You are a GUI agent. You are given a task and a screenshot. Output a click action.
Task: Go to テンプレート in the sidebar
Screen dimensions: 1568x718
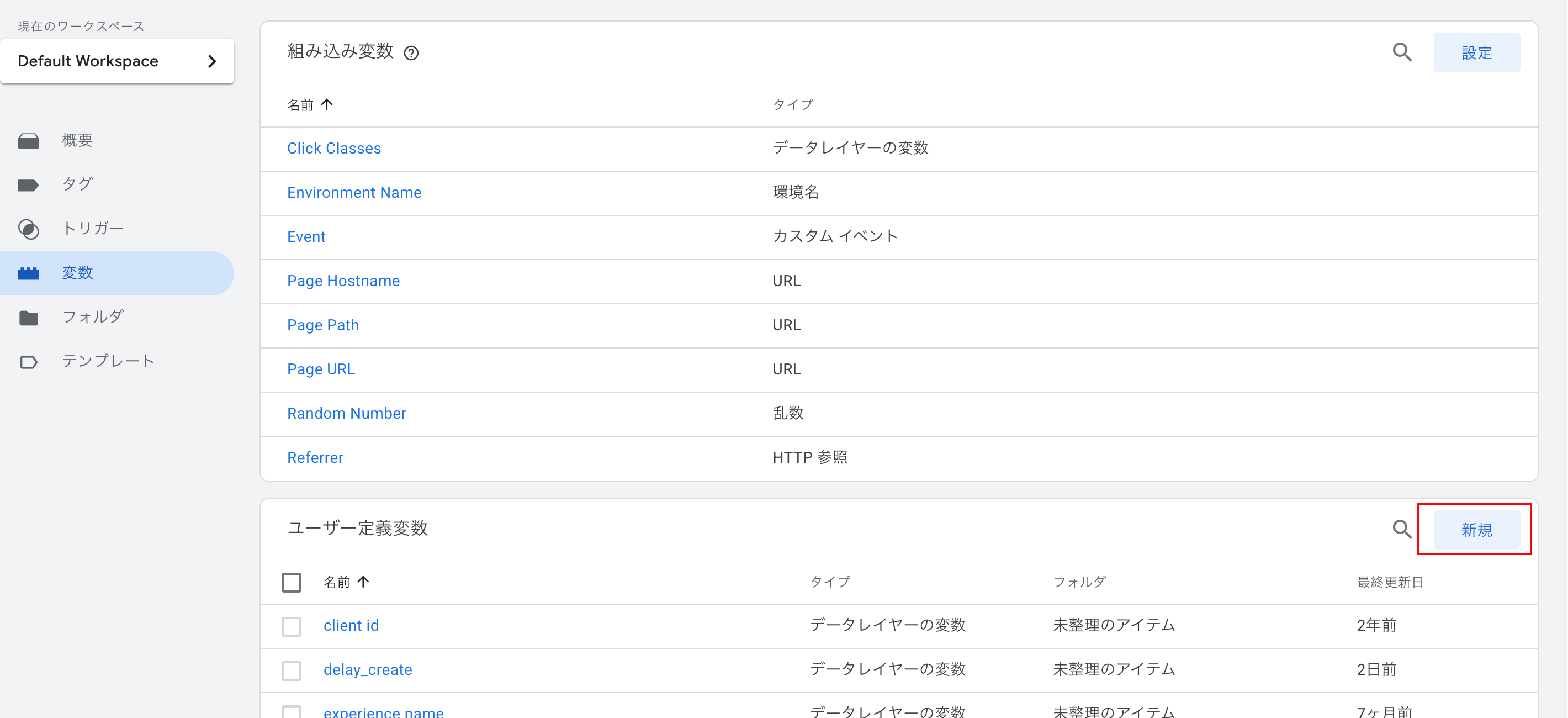[x=108, y=361]
